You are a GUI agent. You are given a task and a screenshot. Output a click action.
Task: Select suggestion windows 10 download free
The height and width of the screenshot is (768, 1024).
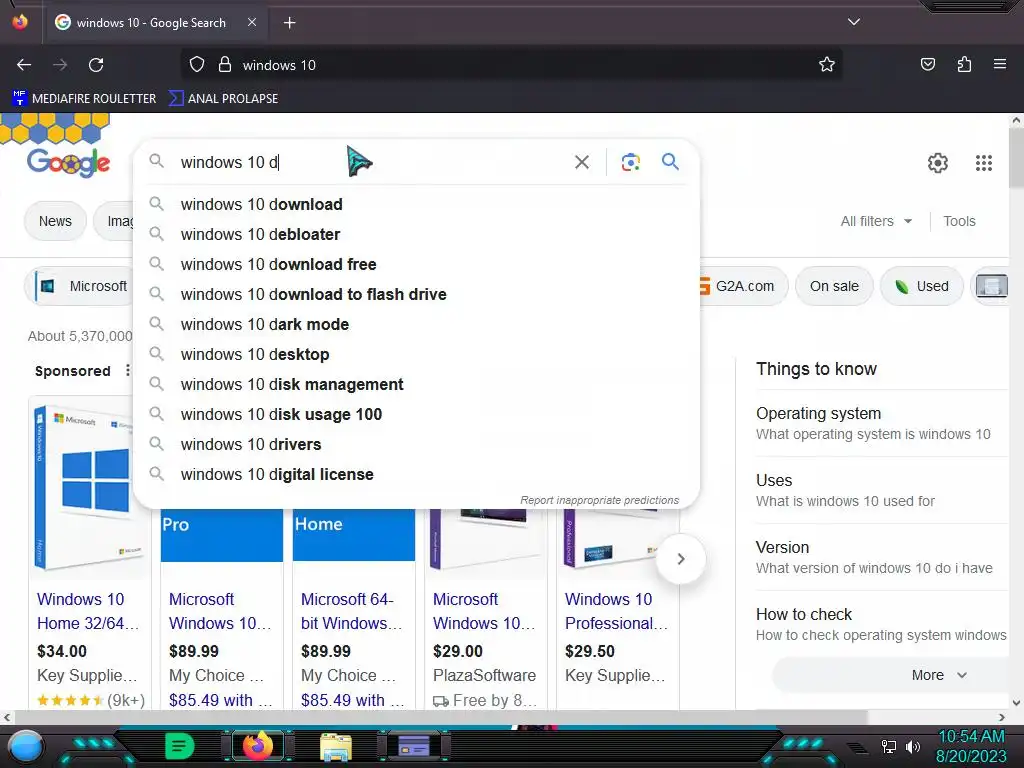tap(416, 264)
